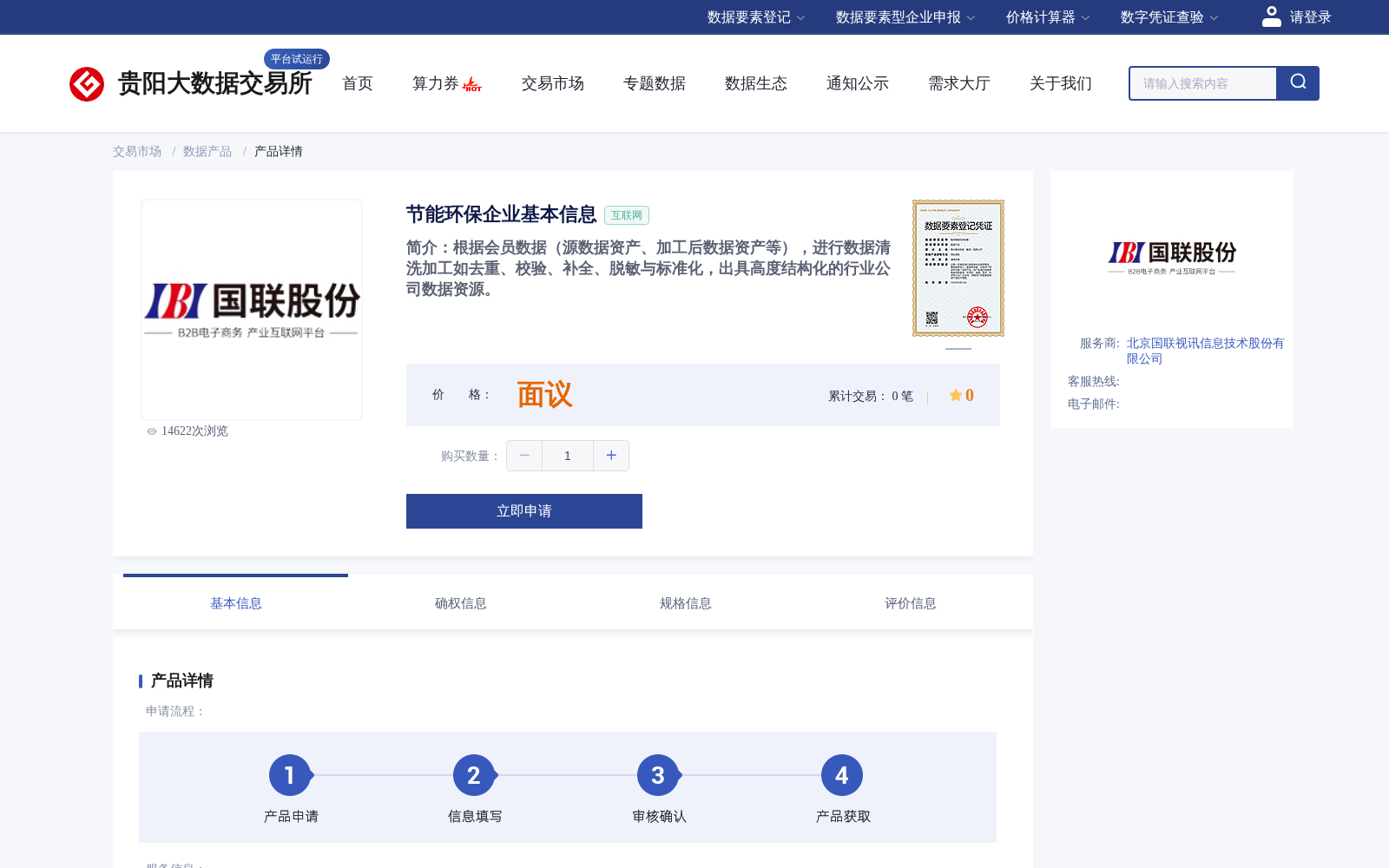Switch to the 基本信息 tab
Screen dimensions: 1389x868
coord(236,603)
